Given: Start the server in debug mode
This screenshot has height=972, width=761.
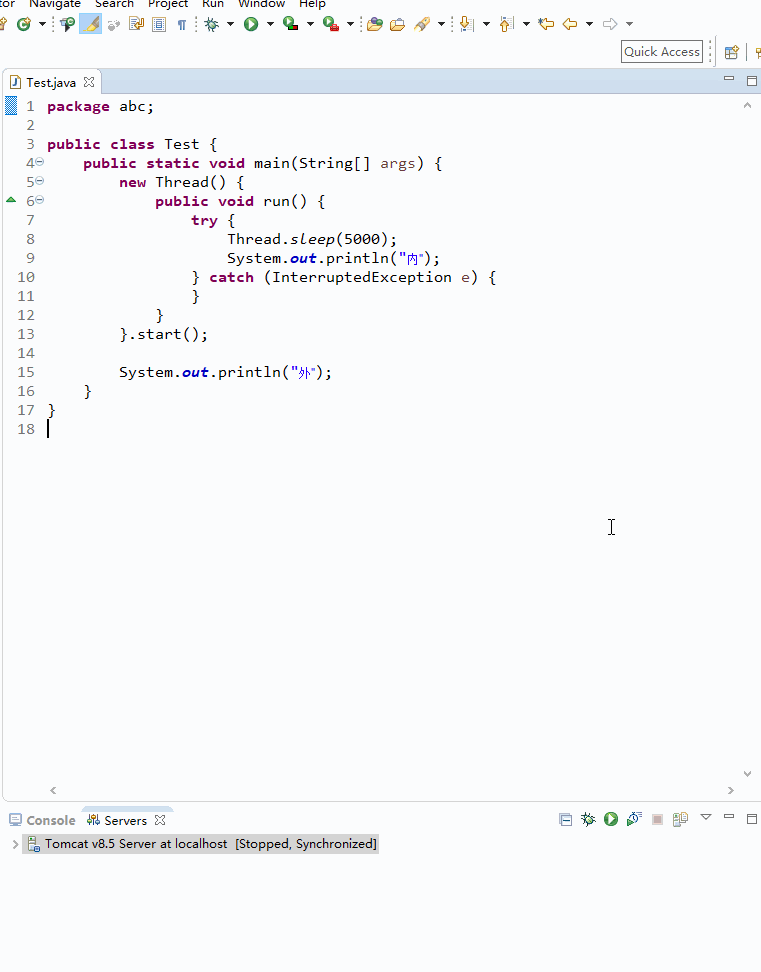Looking at the screenshot, I should point(588,820).
